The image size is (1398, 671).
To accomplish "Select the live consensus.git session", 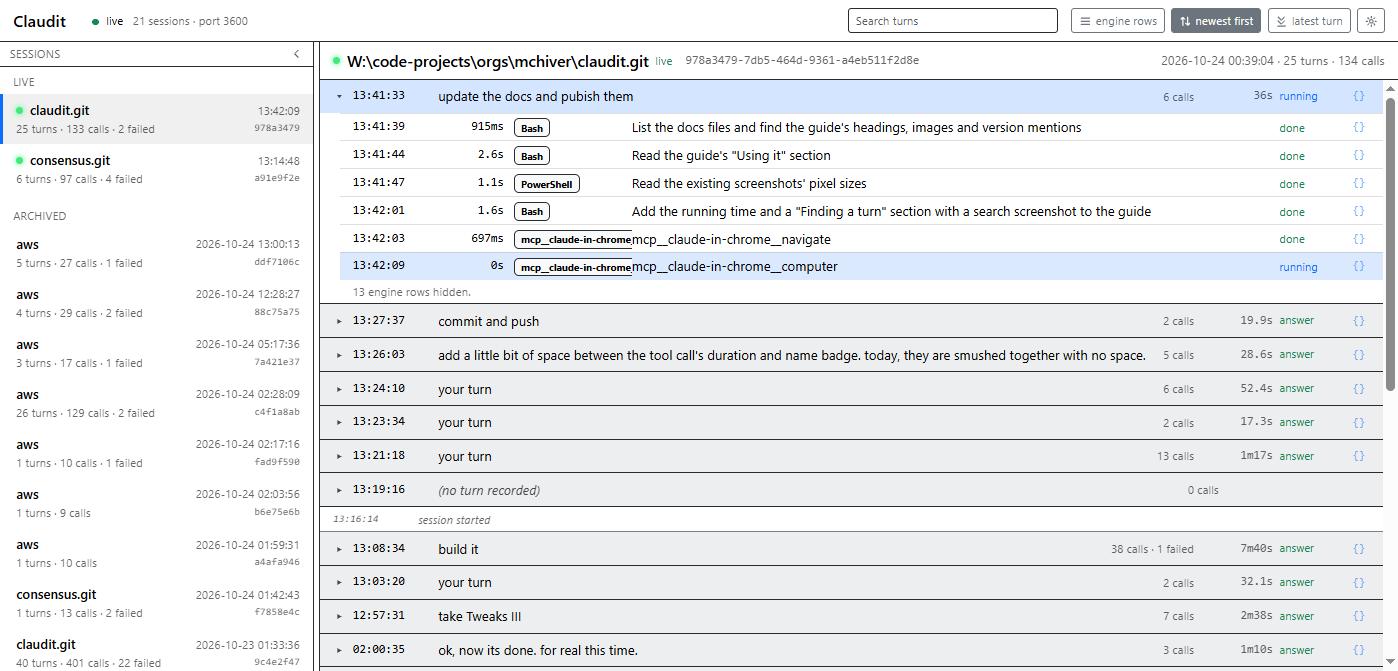I will 156,169.
